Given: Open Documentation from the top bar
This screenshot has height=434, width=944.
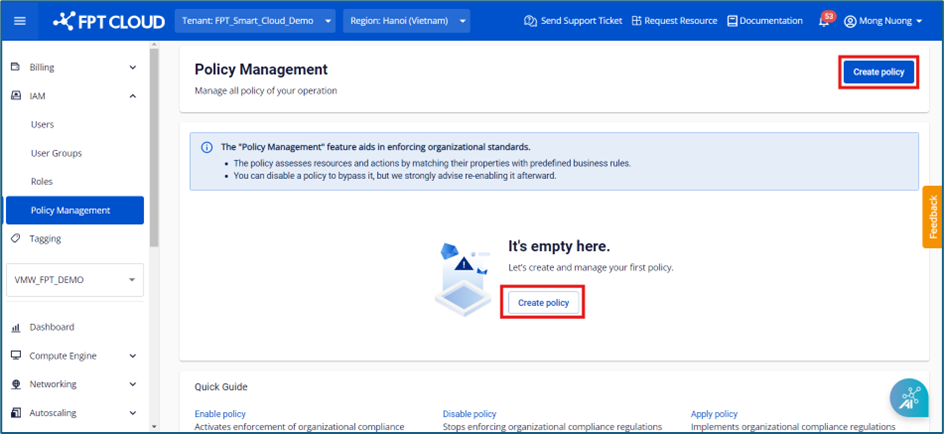Looking at the screenshot, I should (x=765, y=21).
